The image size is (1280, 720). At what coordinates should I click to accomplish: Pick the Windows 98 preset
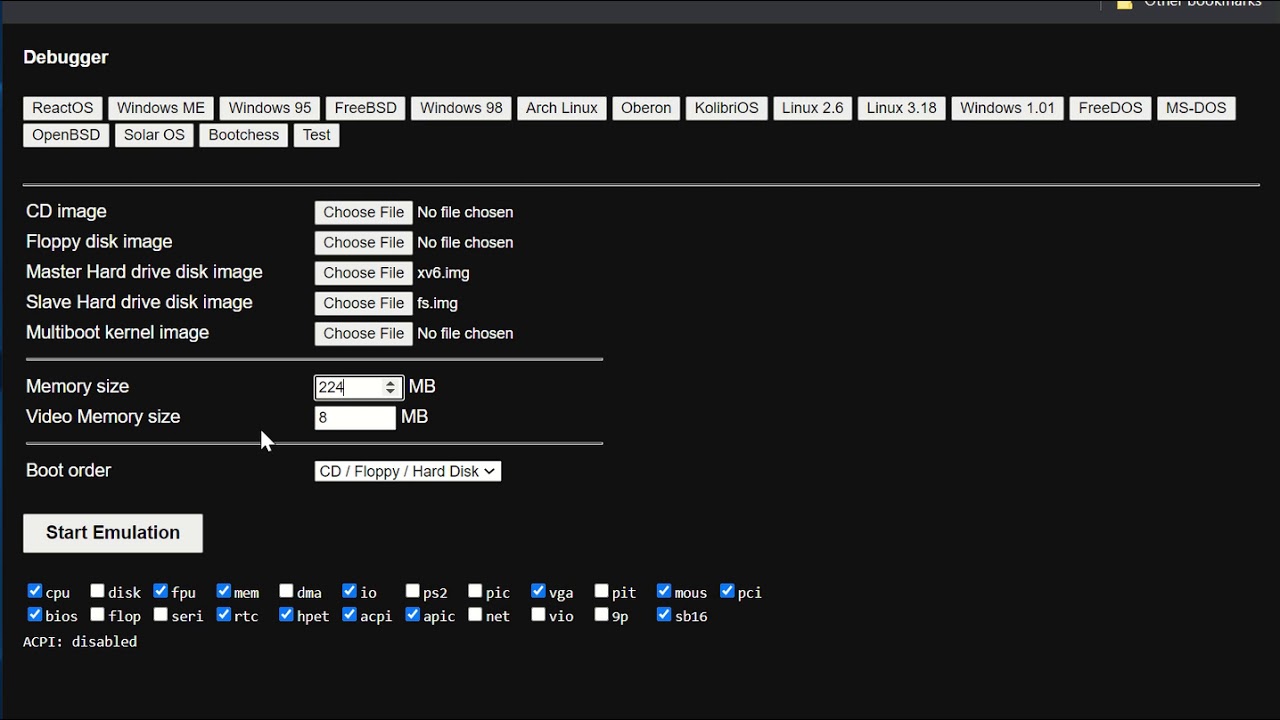[x=461, y=108]
